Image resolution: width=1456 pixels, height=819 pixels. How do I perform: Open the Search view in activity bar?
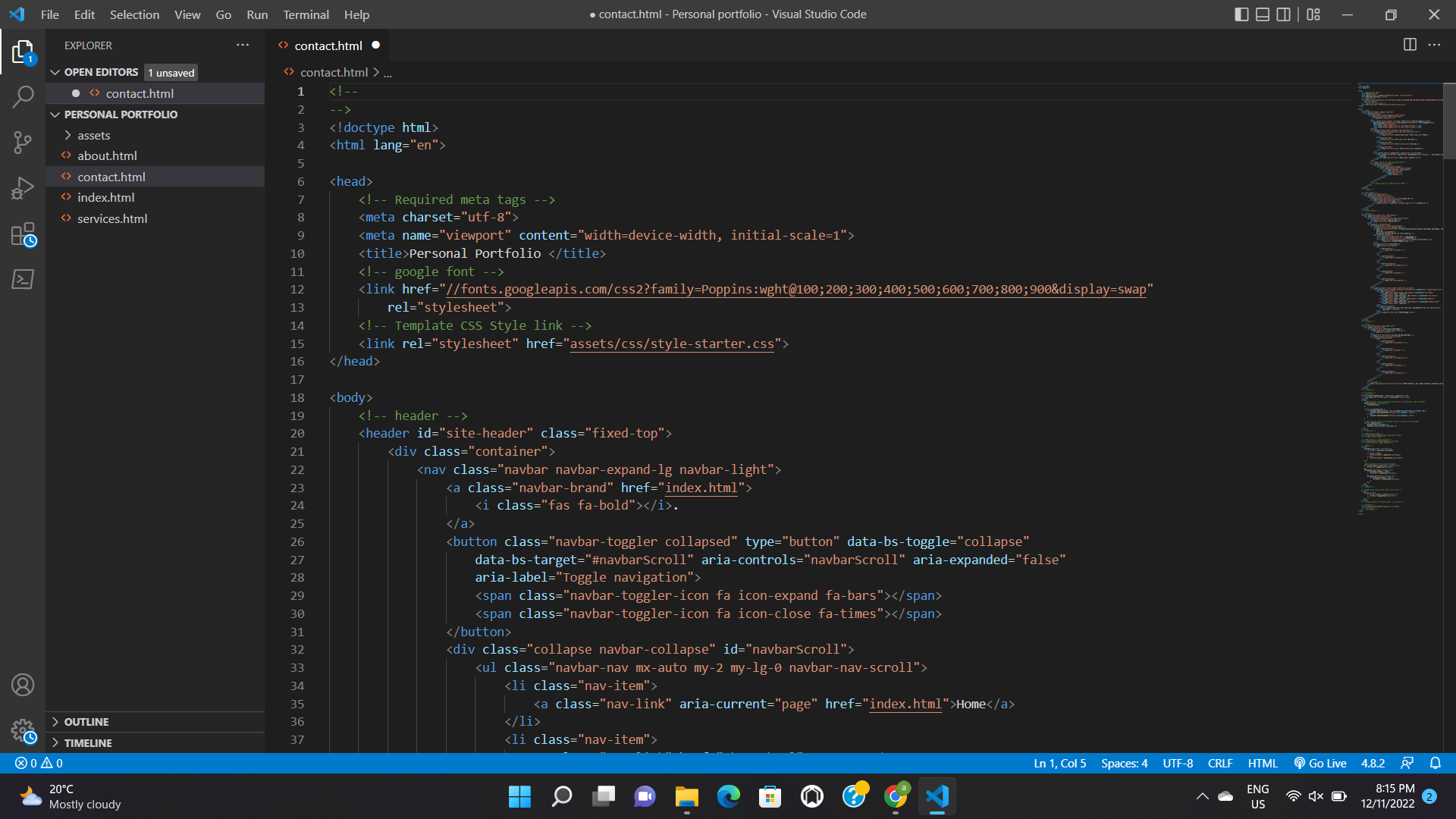23,96
